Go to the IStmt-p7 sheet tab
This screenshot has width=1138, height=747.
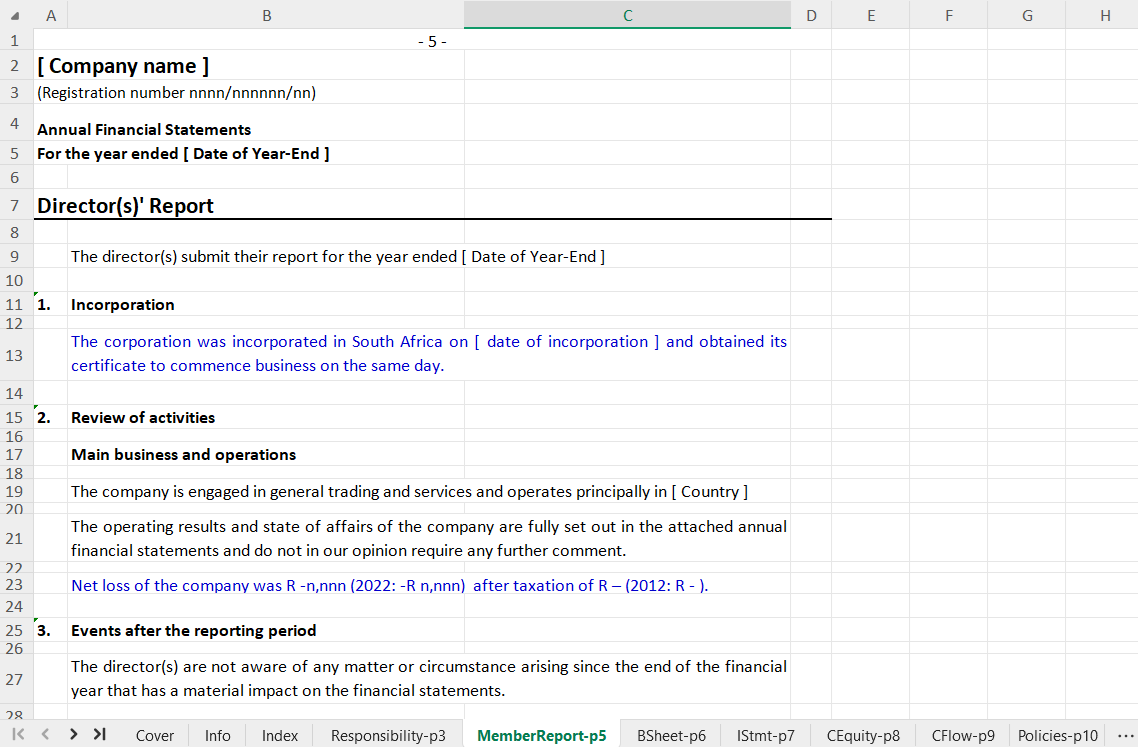tap(765, 736)
